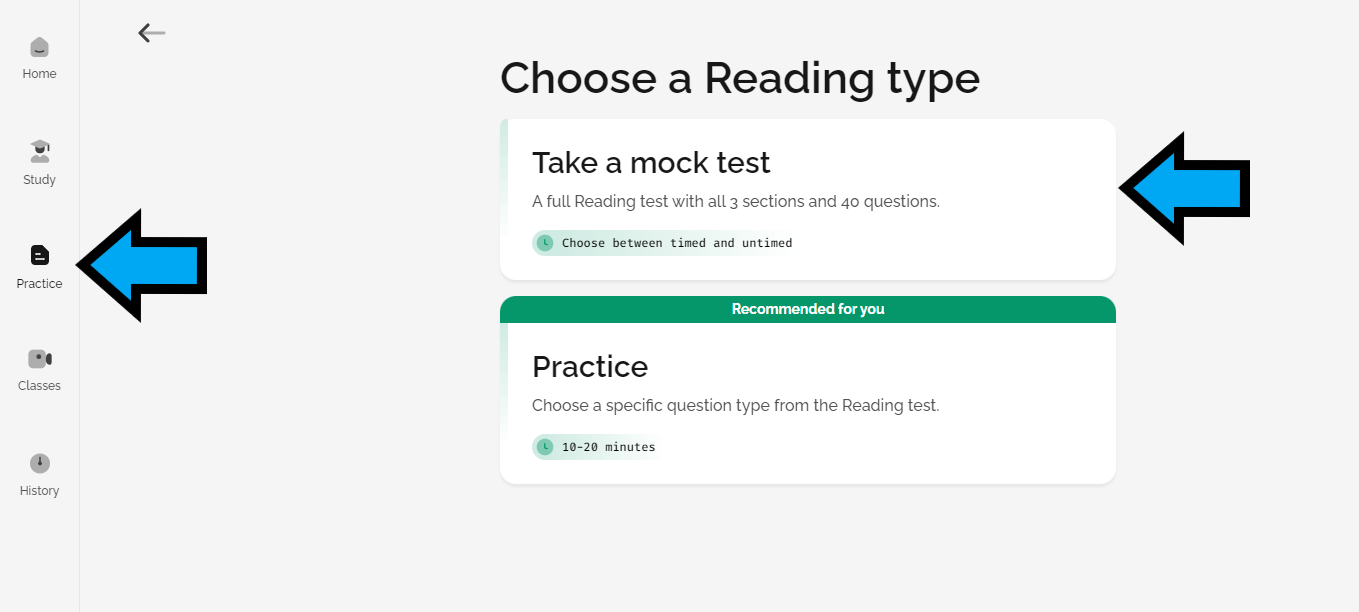Select the 'Study' text label in sidebar

click(39, 180)
